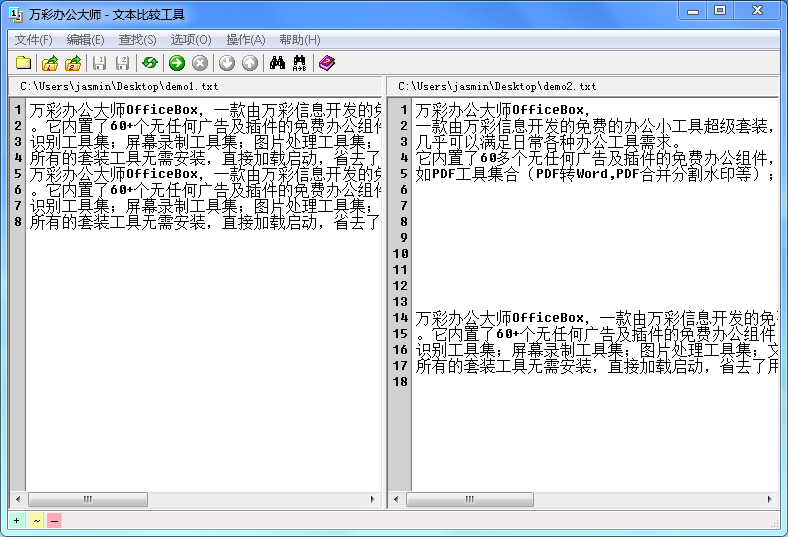This screenshot has width=788, height=537.
Task: Expand the 查找(S) menu
Action: point(137,40)
